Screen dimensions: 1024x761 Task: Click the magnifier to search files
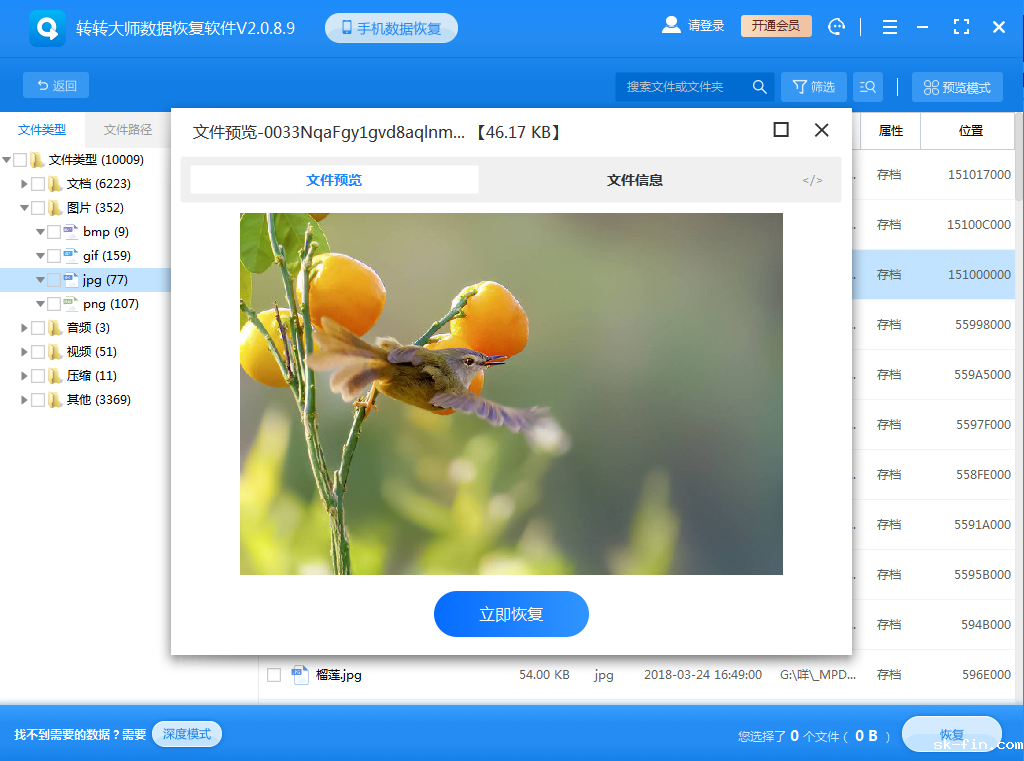[759, 87]
